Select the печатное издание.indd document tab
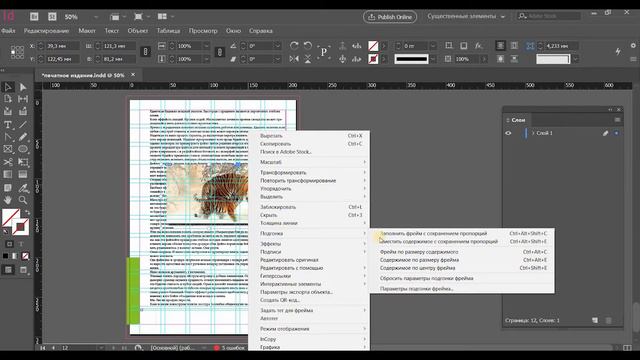The height and width of the screenshot is (360, 640). click(84, 75)
